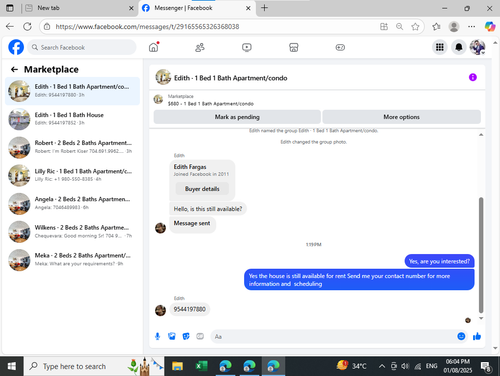This screenshot has height=376, width=500.
Task: Click the 9544197880 message bubble
Action: (x=190, y=309)
